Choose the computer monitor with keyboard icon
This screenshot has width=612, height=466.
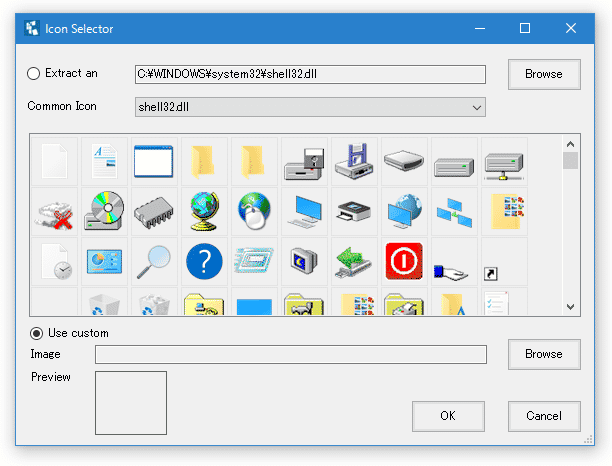coord(305,212)
